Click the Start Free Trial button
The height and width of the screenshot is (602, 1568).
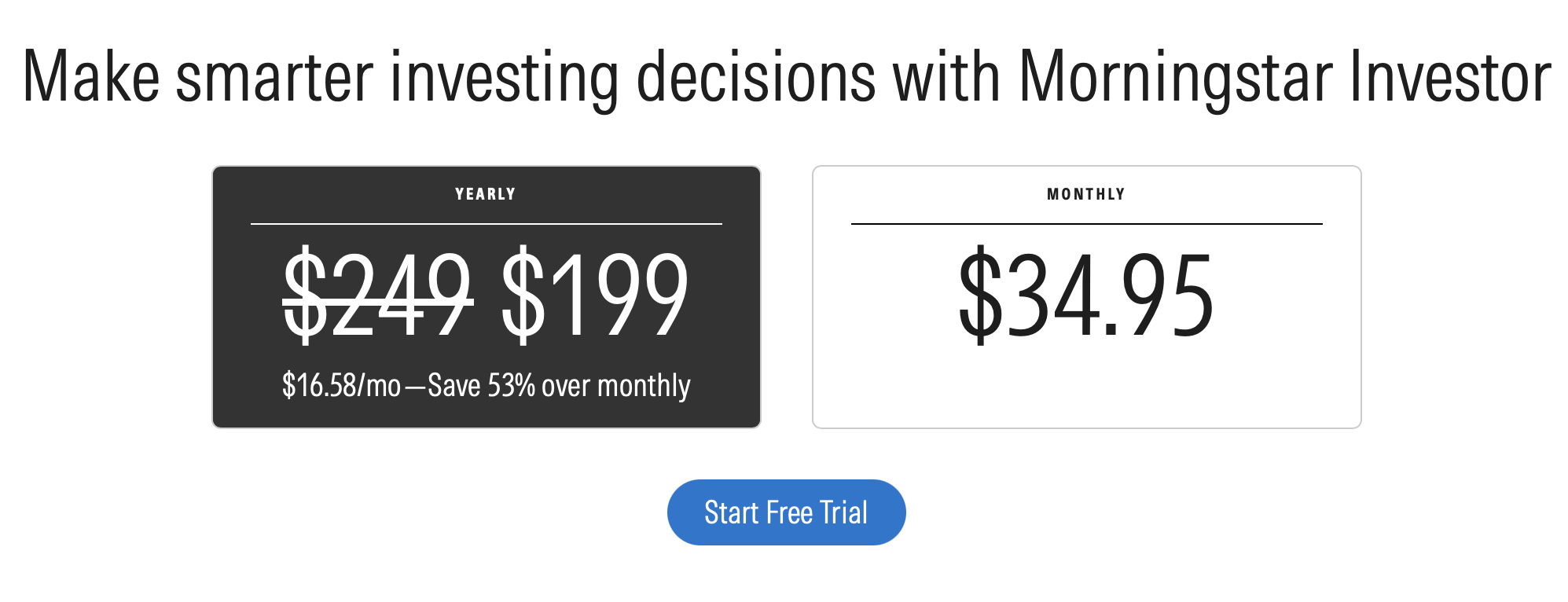(786, 512)
